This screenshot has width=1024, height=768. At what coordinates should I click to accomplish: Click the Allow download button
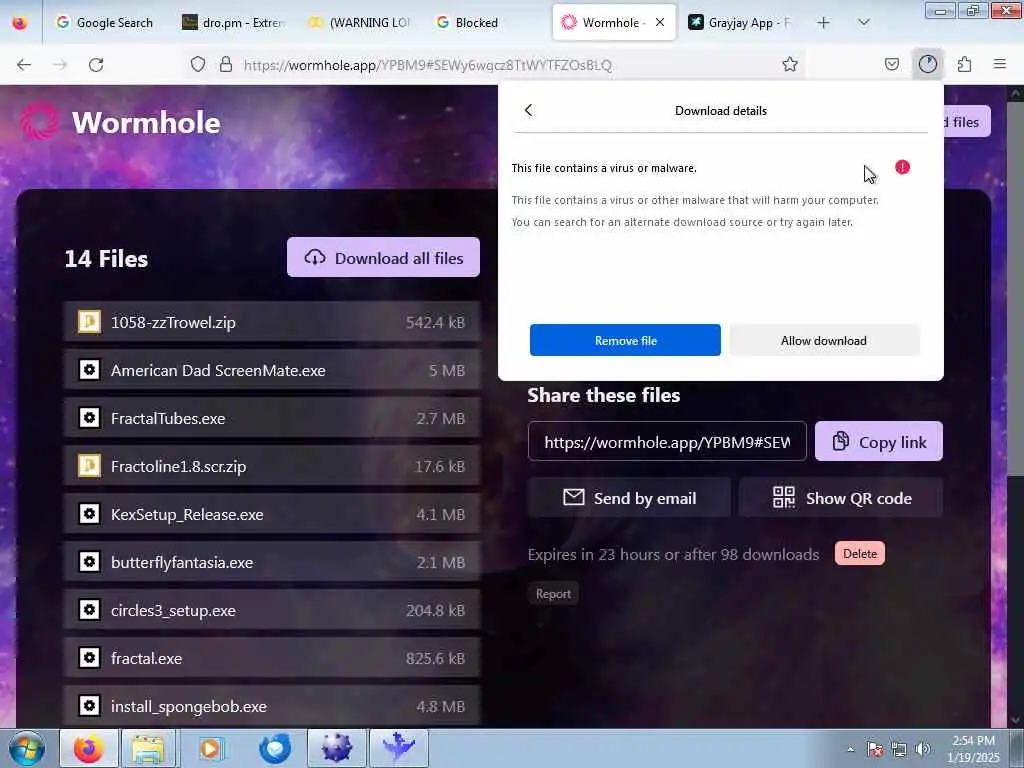[824, 340]
